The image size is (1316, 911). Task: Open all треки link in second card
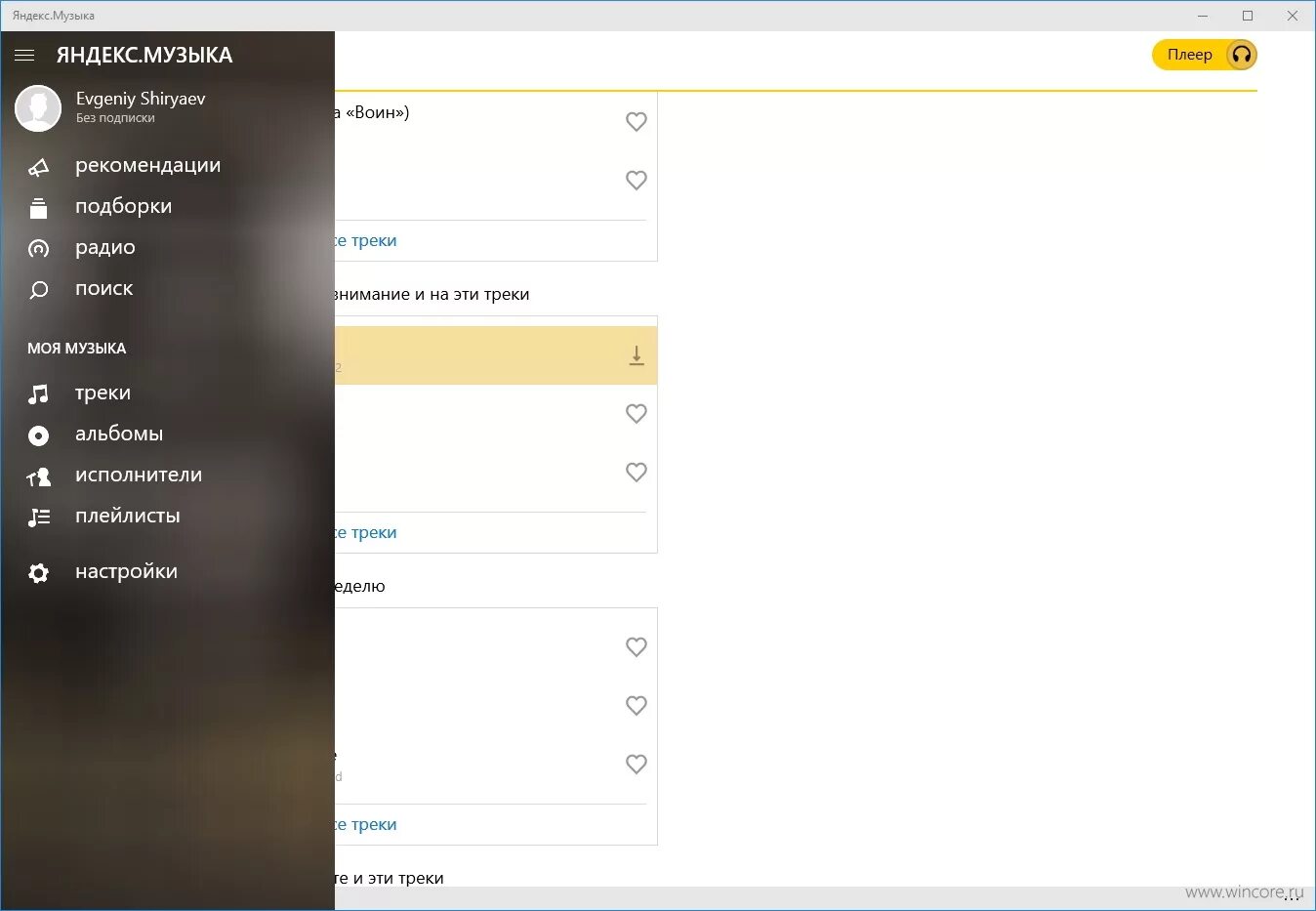click(366, 533)
